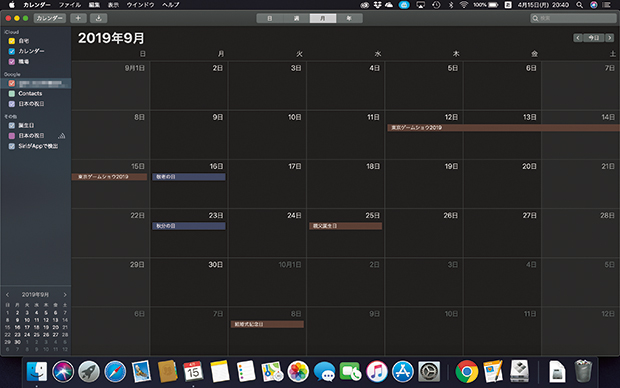Image resolution: width=620 pixels, height=388 pixels.
Task: Uncheck the yellow 自宅 calendar checkbox
Action: (11, 41)
